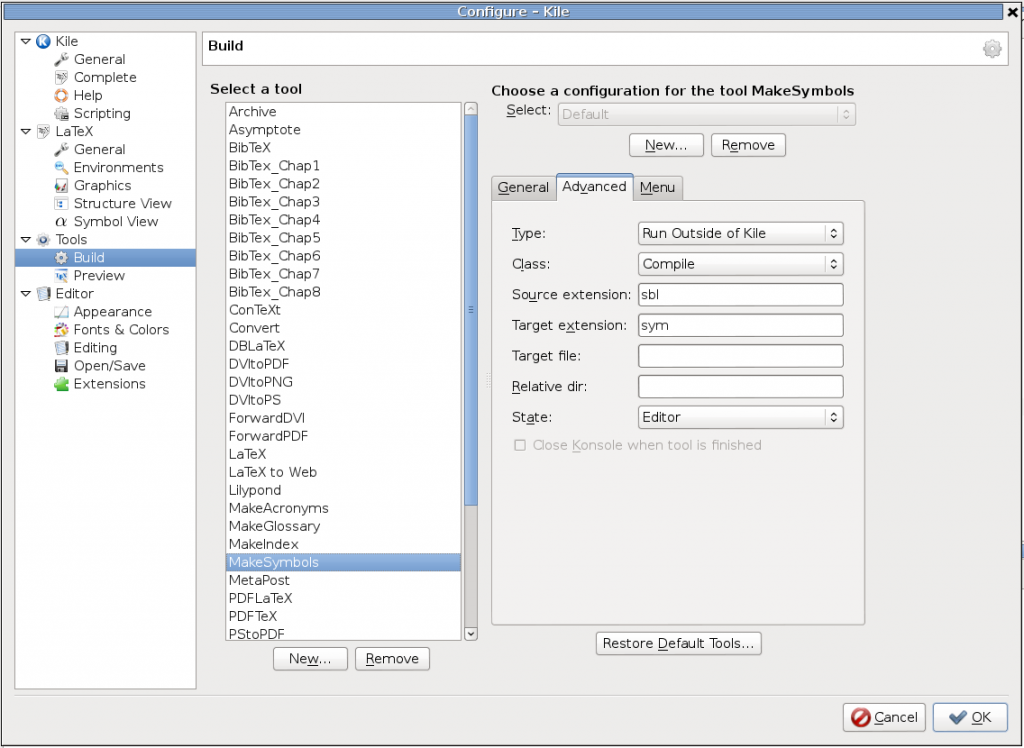Select Archive in the tool list

tap(344, 112)
